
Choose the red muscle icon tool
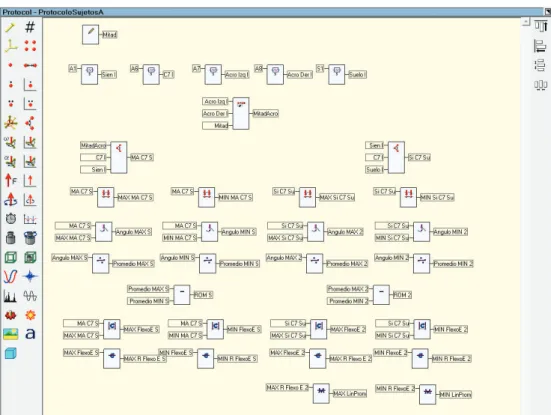pyautogui.click(x=11, y=315)
